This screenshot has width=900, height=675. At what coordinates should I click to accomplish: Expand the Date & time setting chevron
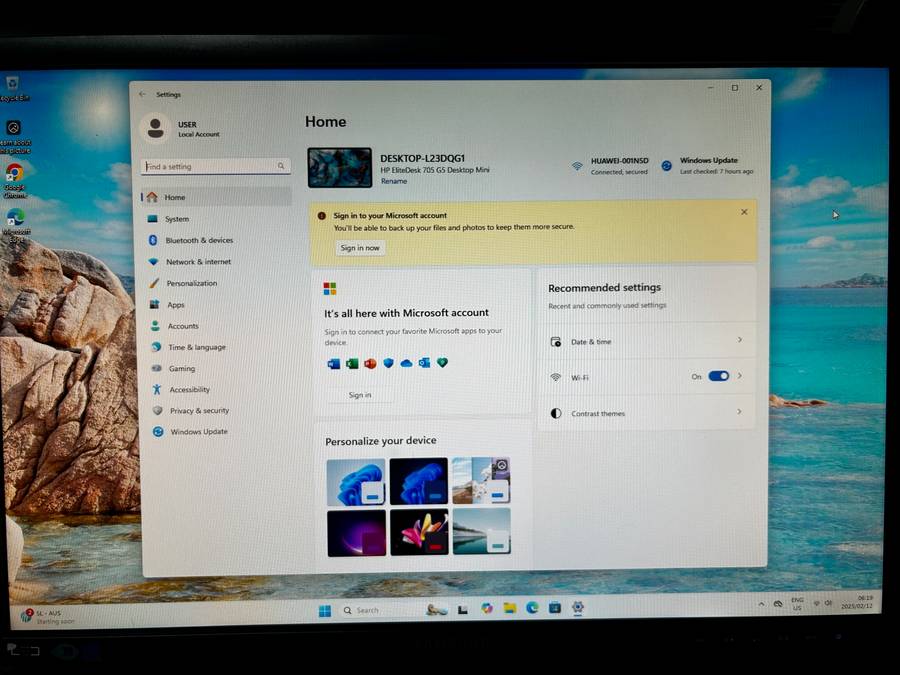[x=740, y=340]
